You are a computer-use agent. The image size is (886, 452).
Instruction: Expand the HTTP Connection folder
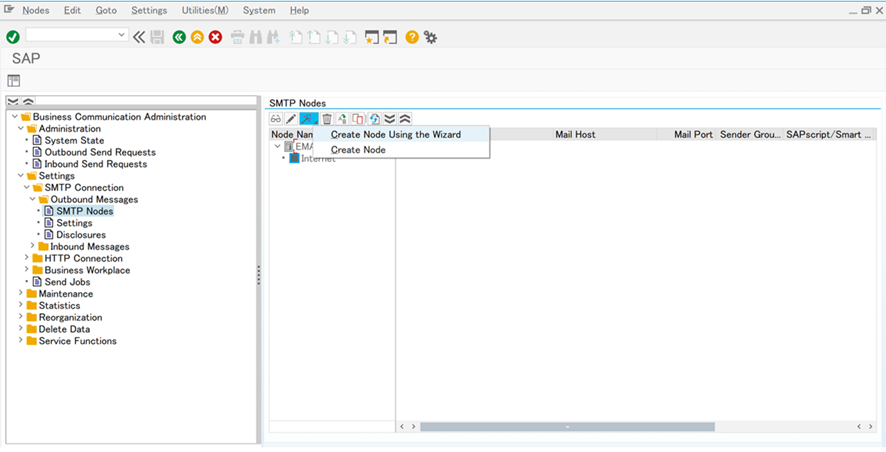(x=27, y=258)
